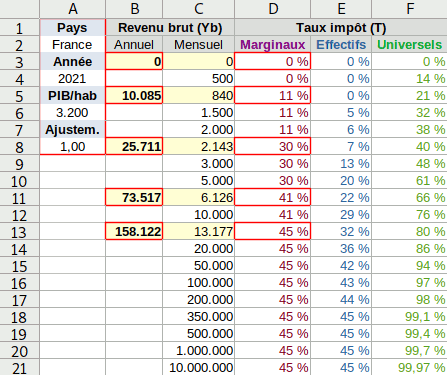
Task: Select the '3.200' PIB value cell
Action: [73, 112]
